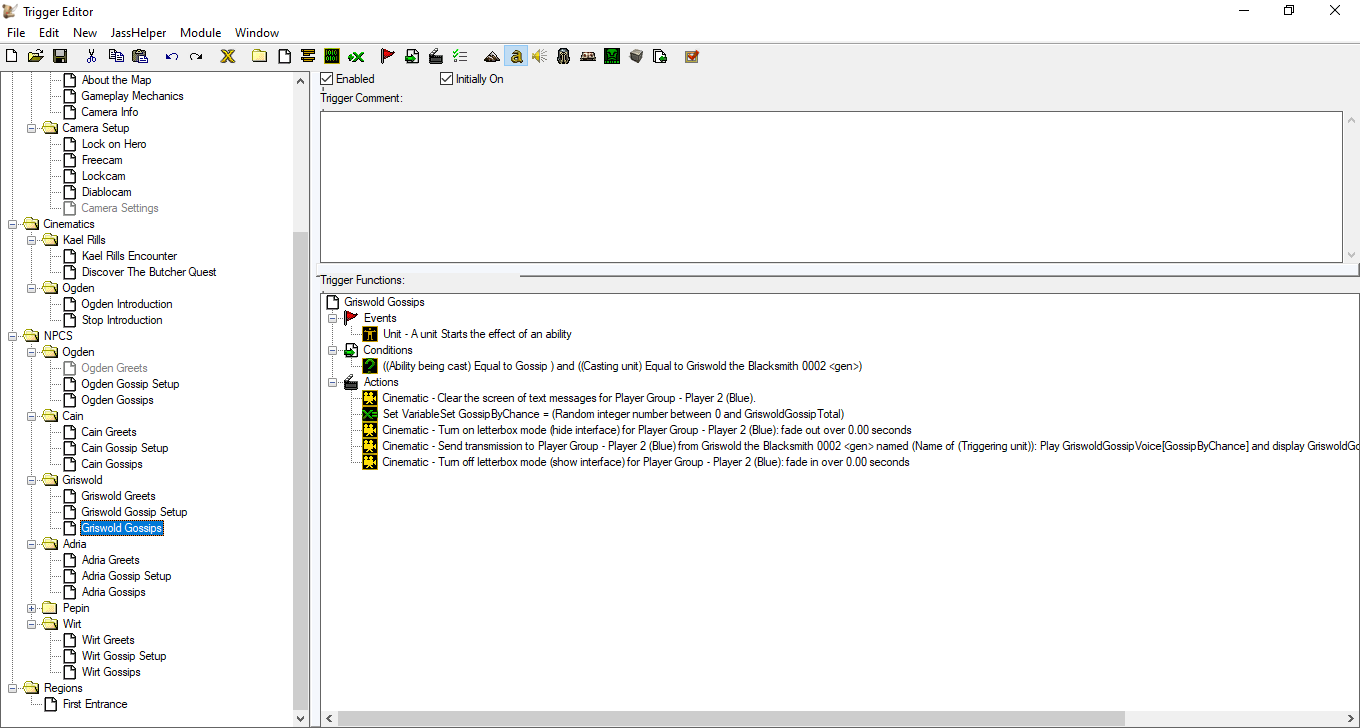Image resolution: width=1360 pixels, height=728 pixels.
Task: Open the Terrain Editor module icon
Action: pos(491,56)
